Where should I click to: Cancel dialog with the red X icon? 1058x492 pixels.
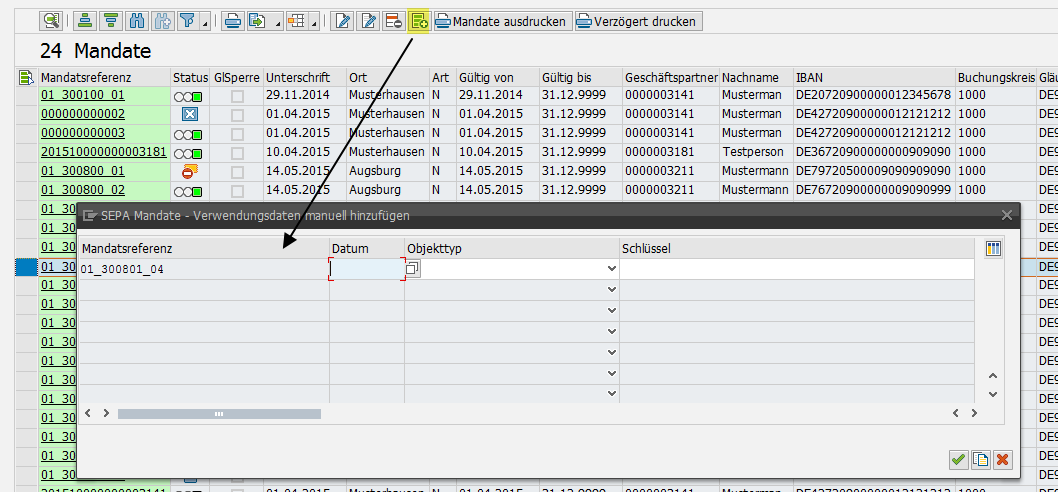point(1002,459)
